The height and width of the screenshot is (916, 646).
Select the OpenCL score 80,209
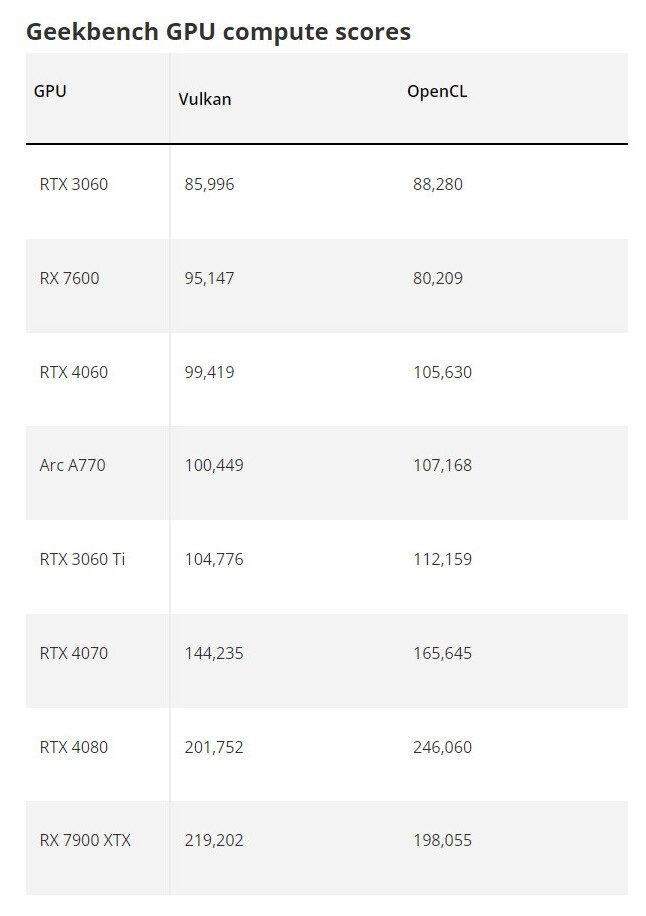(x=437, y=278)
